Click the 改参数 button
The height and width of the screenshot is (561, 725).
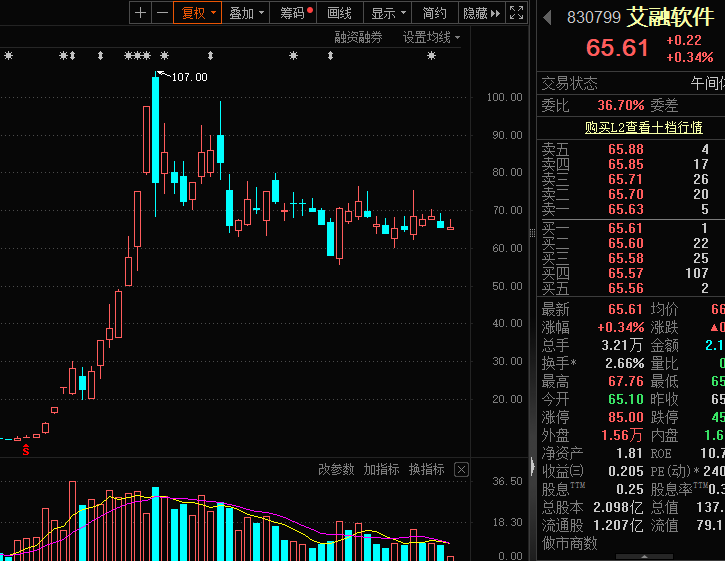336,469
